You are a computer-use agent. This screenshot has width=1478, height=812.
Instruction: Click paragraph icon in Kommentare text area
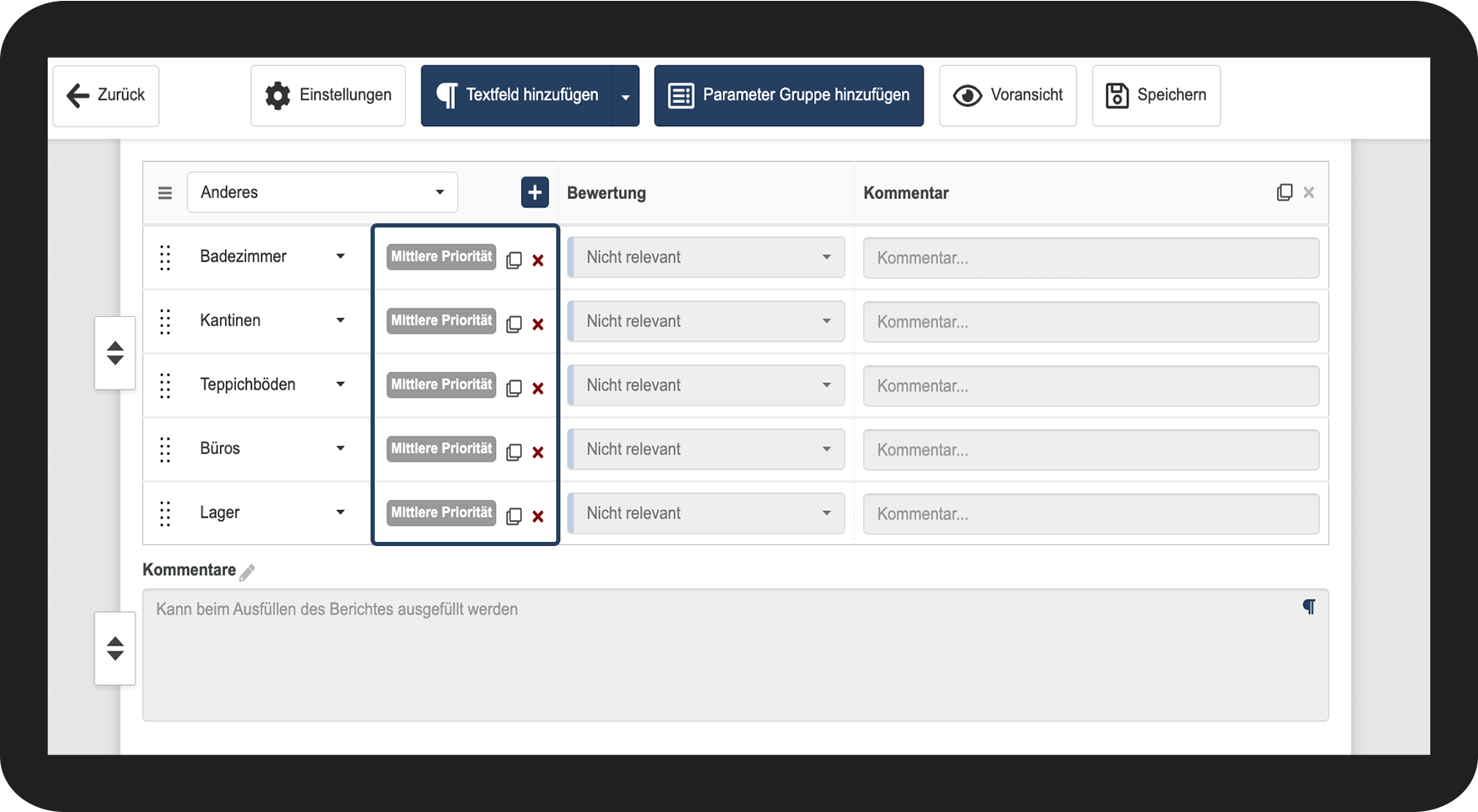[1309, 606]
